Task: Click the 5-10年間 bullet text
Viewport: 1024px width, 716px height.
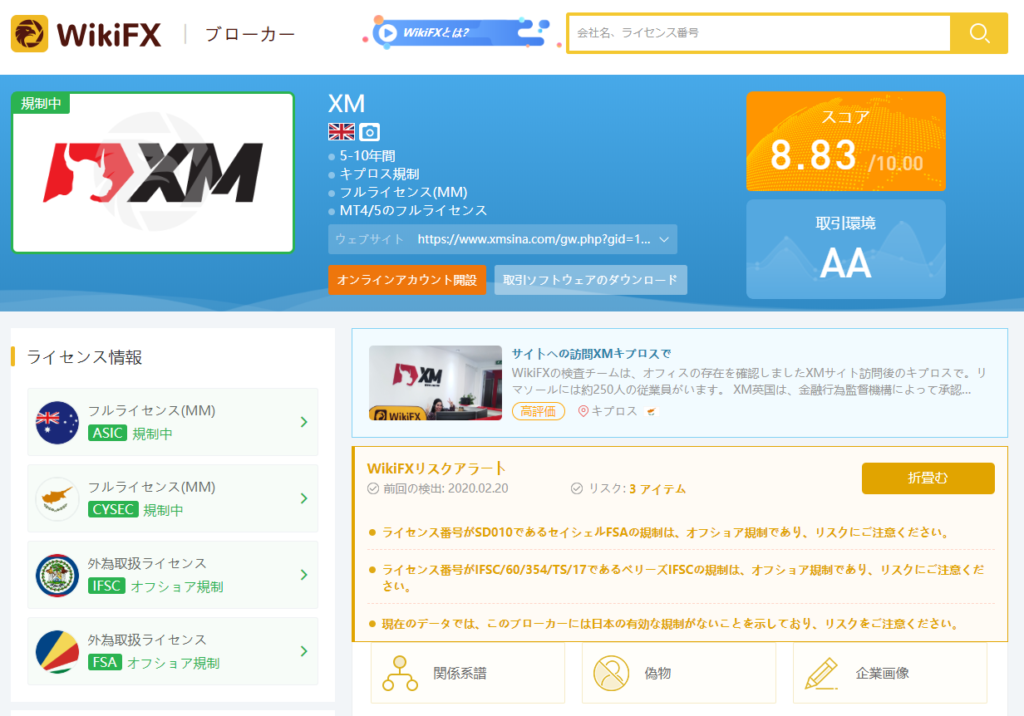Action: [367, 155]
